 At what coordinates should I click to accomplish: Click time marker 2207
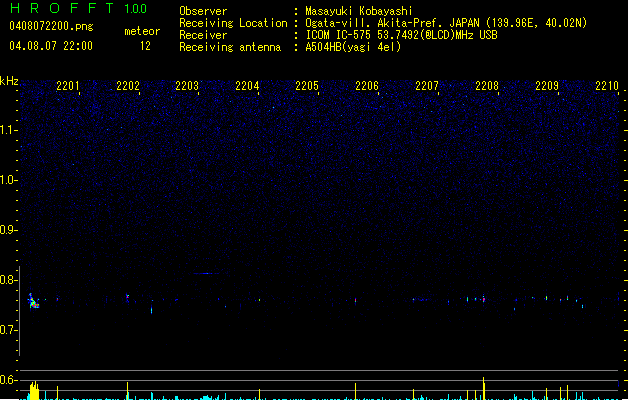click(x=427, y=85)
